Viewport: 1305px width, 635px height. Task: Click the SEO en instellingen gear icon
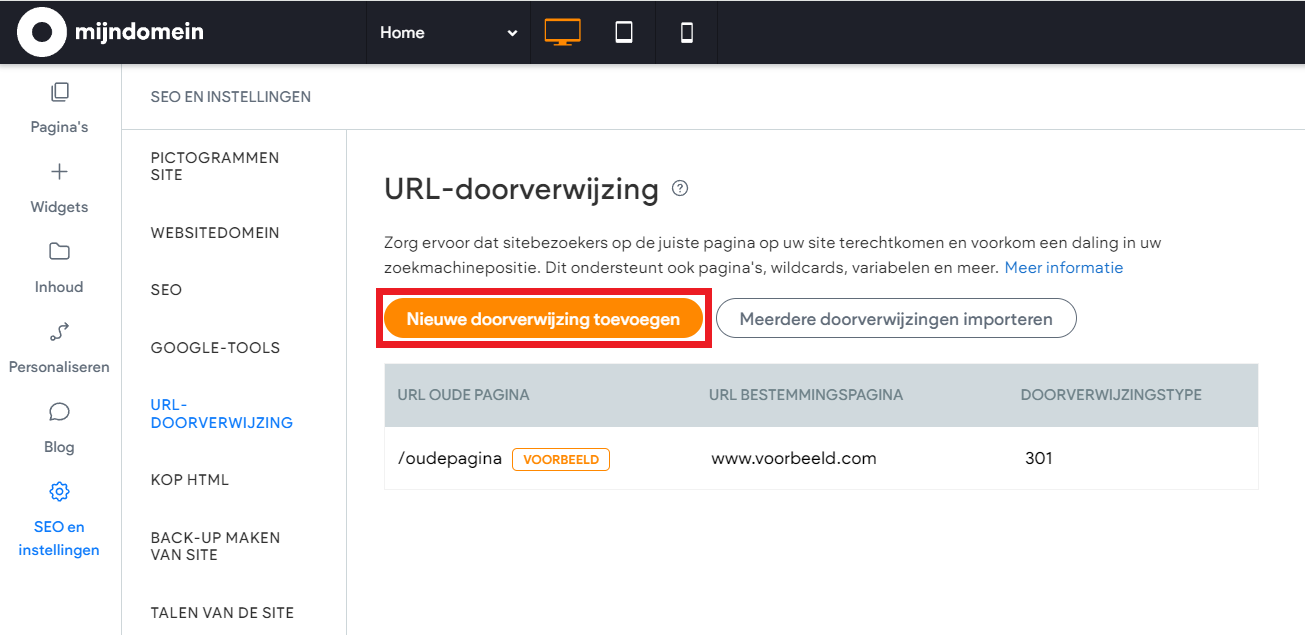click(59, 492)
